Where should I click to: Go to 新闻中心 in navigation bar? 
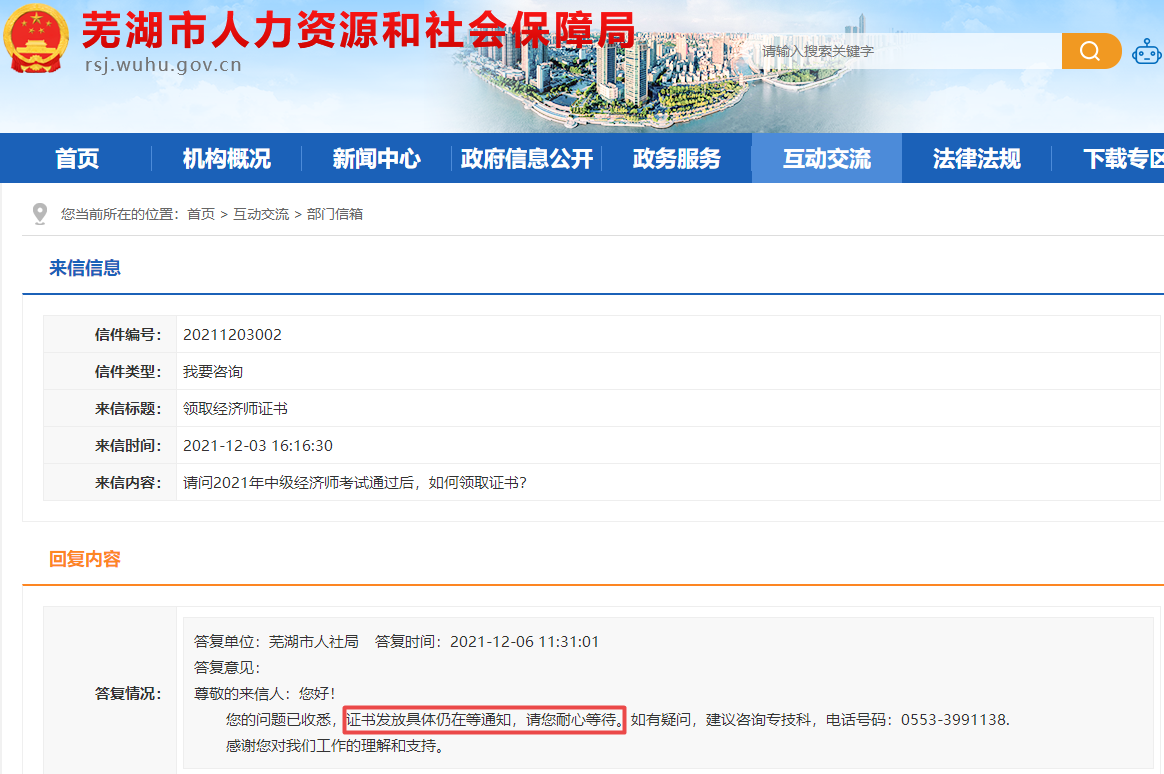tap(376, 159)
